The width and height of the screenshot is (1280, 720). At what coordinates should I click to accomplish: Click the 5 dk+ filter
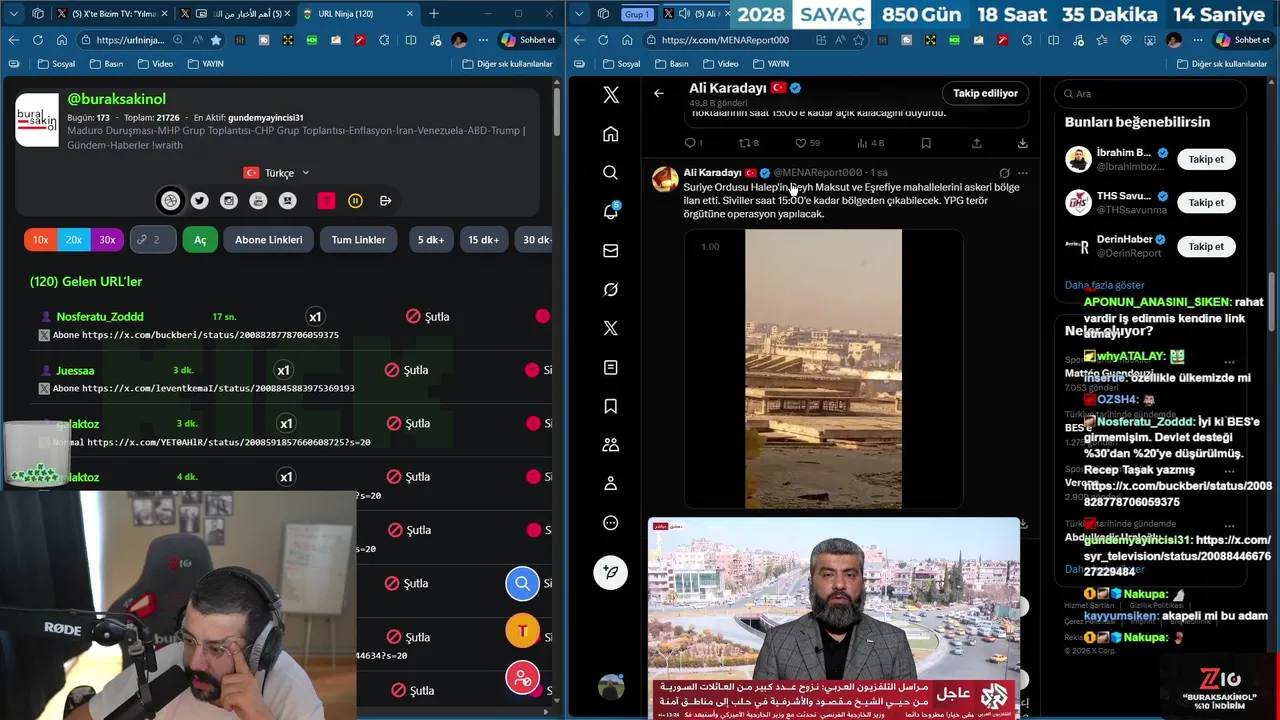pyautogui.click(x=431, y=240)
